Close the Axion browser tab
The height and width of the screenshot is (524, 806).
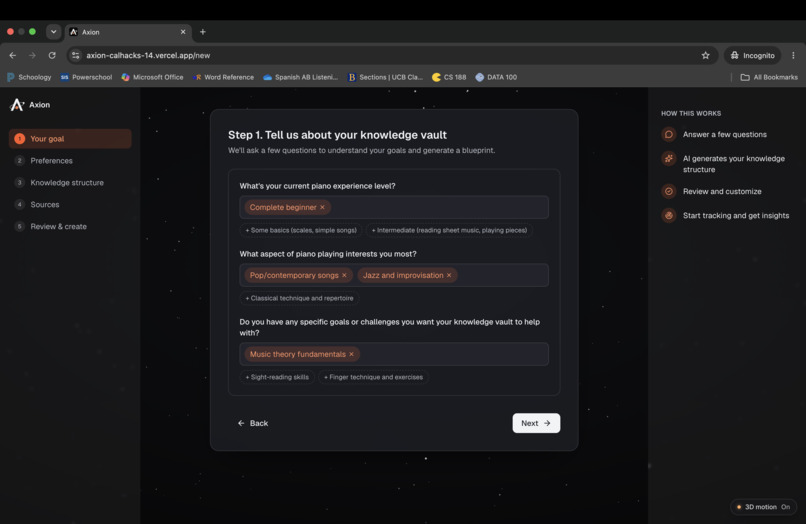[183, 32]
